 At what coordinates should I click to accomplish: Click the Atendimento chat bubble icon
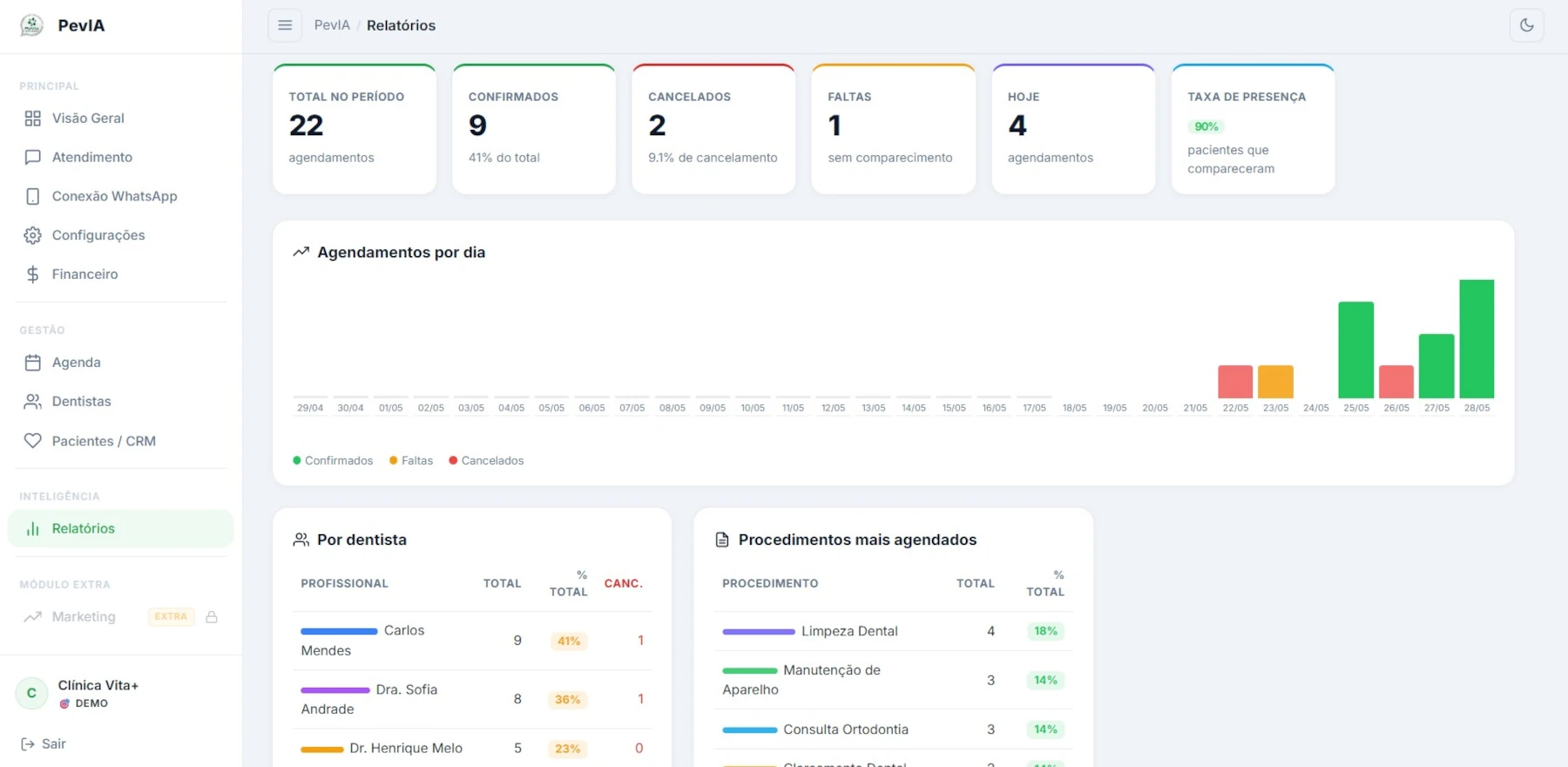(x=33, y=158)
